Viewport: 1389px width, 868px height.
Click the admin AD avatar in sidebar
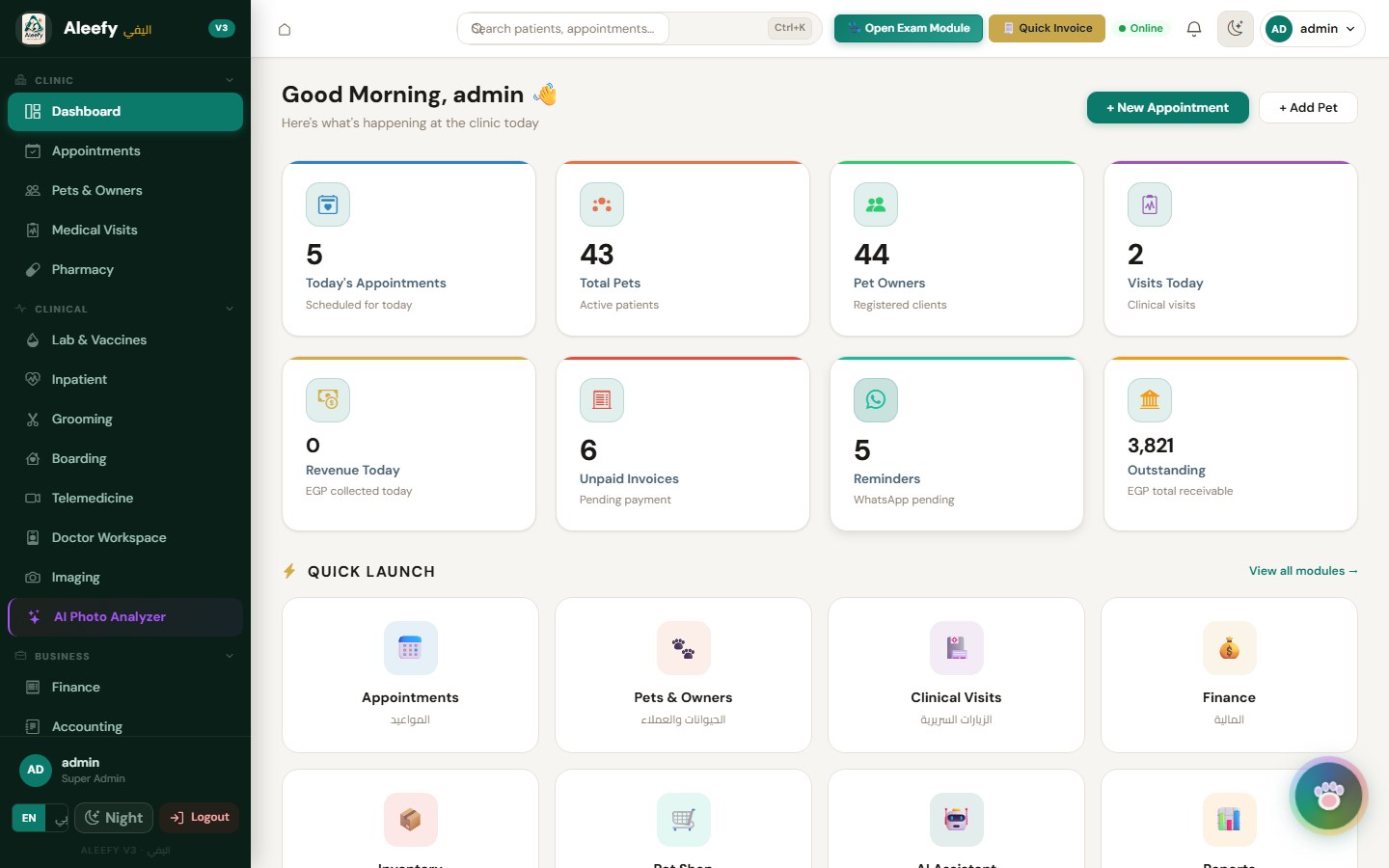[x=36, y=770]
